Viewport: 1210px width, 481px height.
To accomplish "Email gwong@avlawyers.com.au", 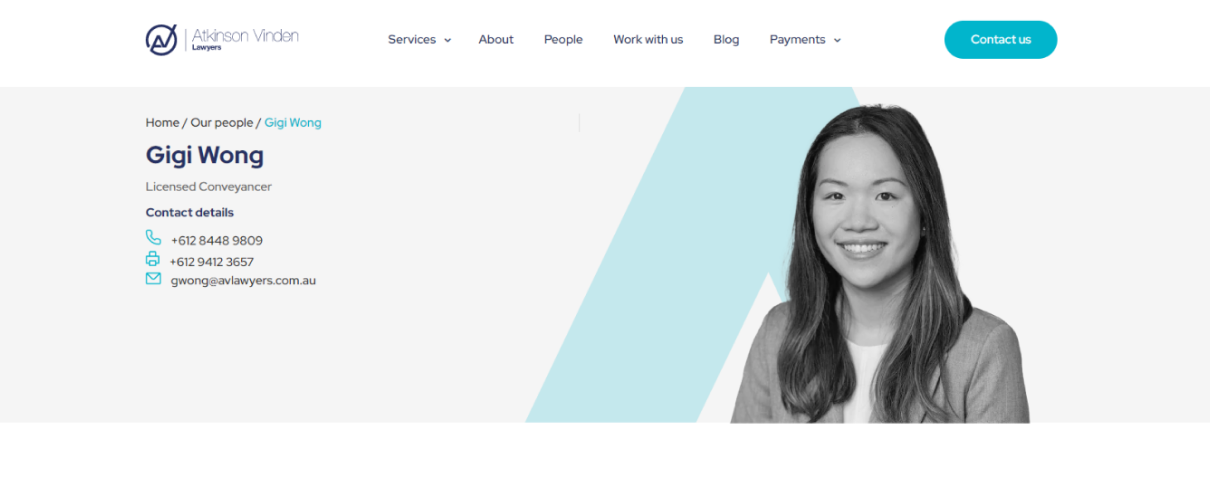I will 243,281.
